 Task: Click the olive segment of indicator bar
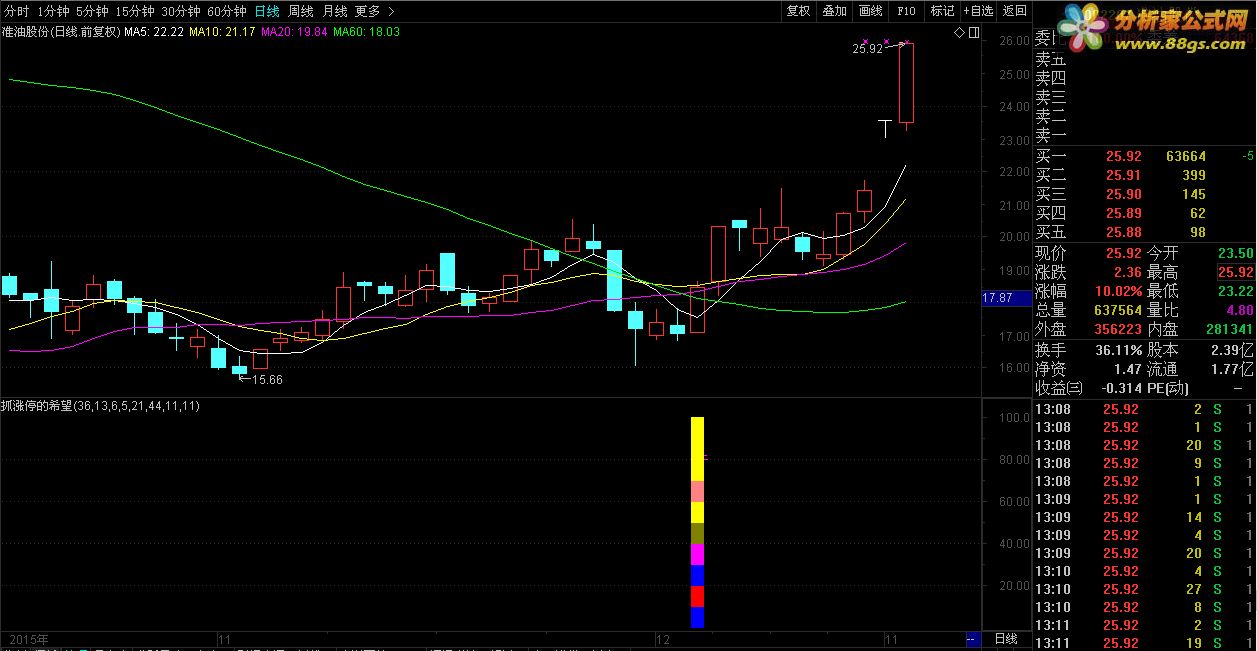pos(698,533)
